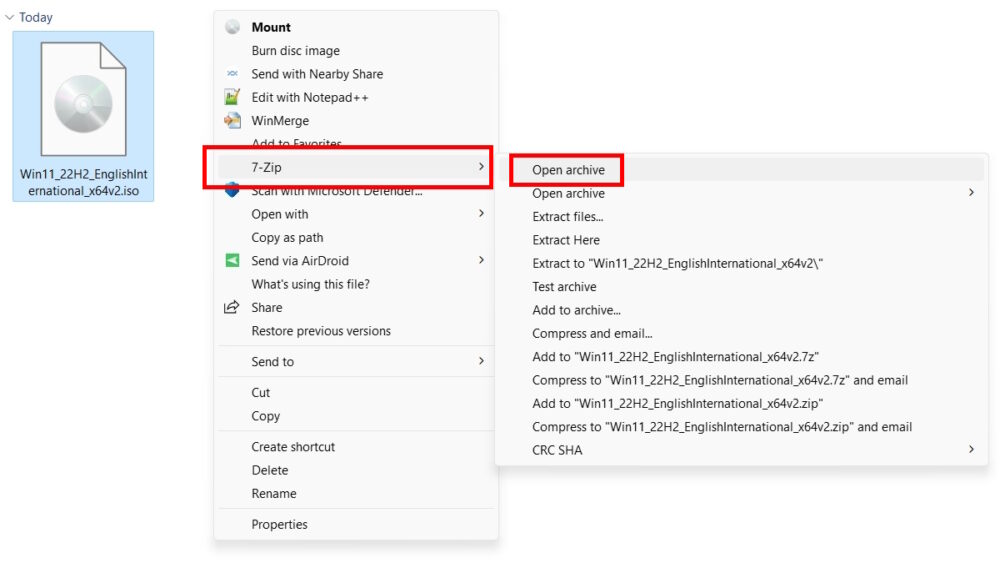1000x563 pixels.
Task: Click the Nearby Share icon
Action: pyautogui.click(x=233, y=74)
